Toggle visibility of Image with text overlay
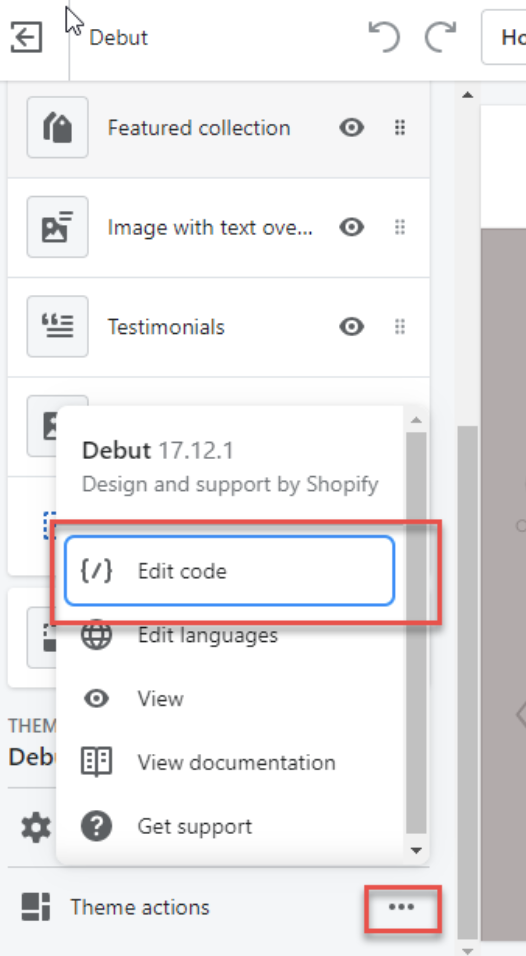Image resolution: width=526 pixels, height=956 pixels. coord(352,227)
